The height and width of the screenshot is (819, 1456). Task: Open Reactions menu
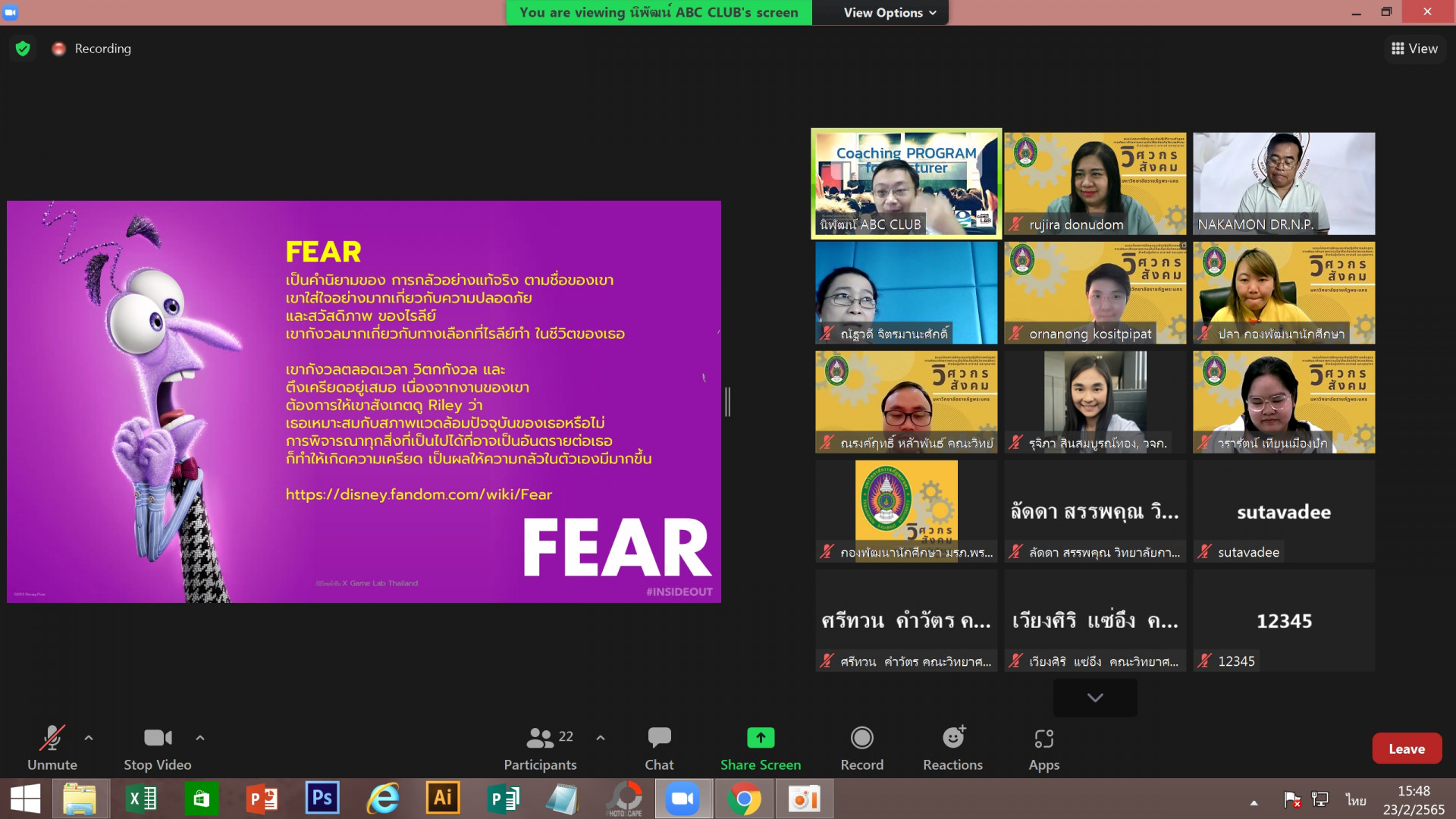[953, 748]
